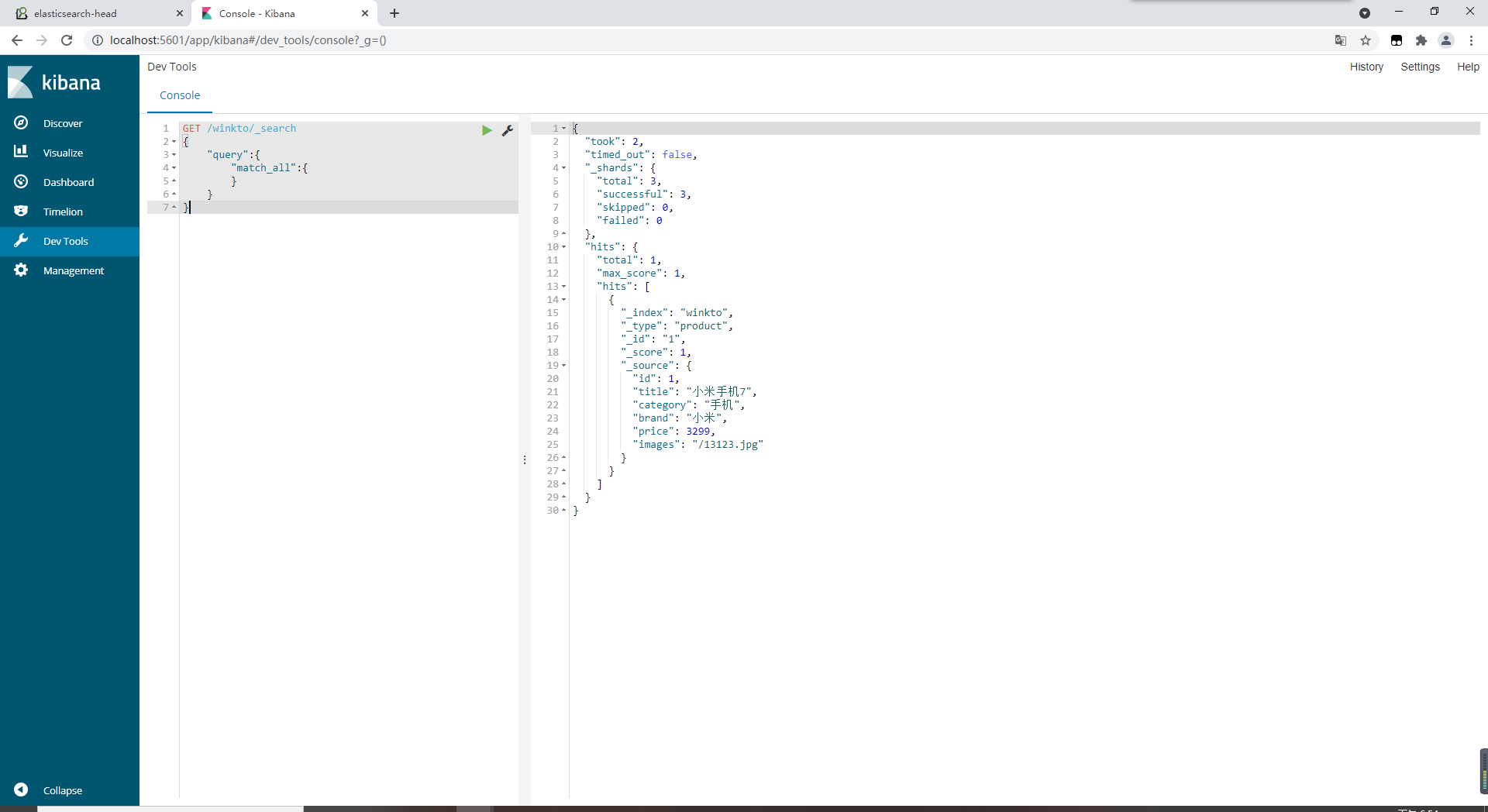Close the Console - Kibana tab
Viewport: 1488px width, 812px height.
pos(365,13)
